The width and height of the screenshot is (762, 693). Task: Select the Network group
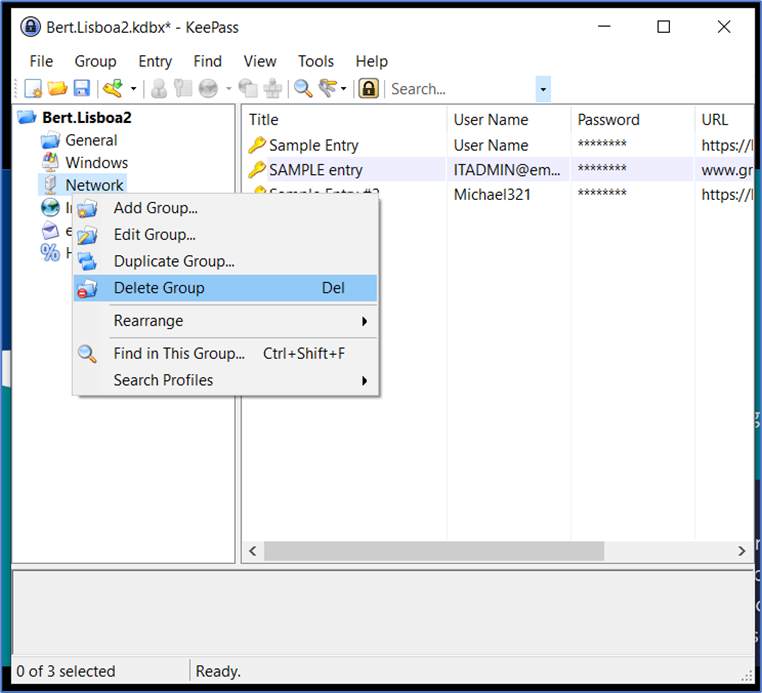(x=94, y=185)
